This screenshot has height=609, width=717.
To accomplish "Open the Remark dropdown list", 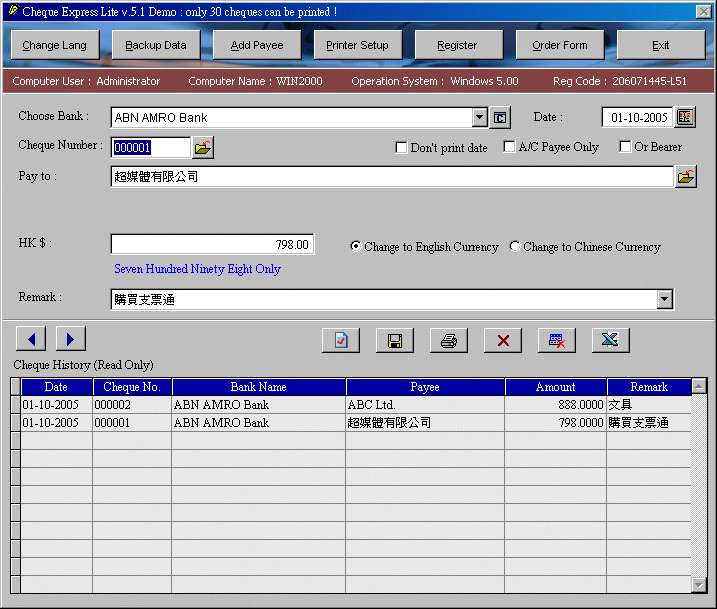I will [x=665, y=299].
